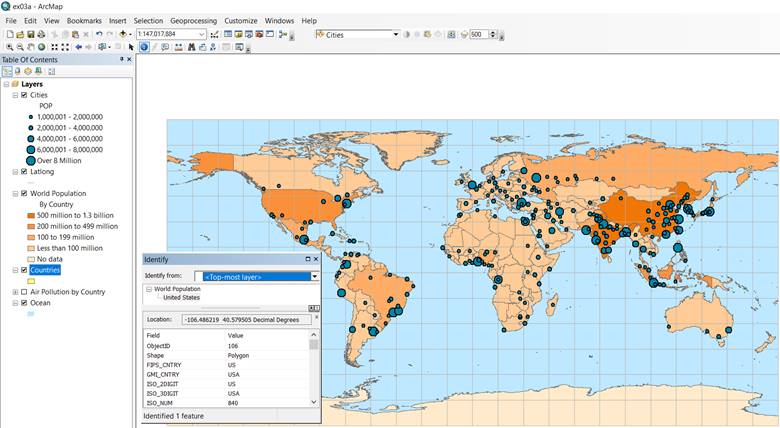Select United States in Identify results

click(x=181, y=297)
